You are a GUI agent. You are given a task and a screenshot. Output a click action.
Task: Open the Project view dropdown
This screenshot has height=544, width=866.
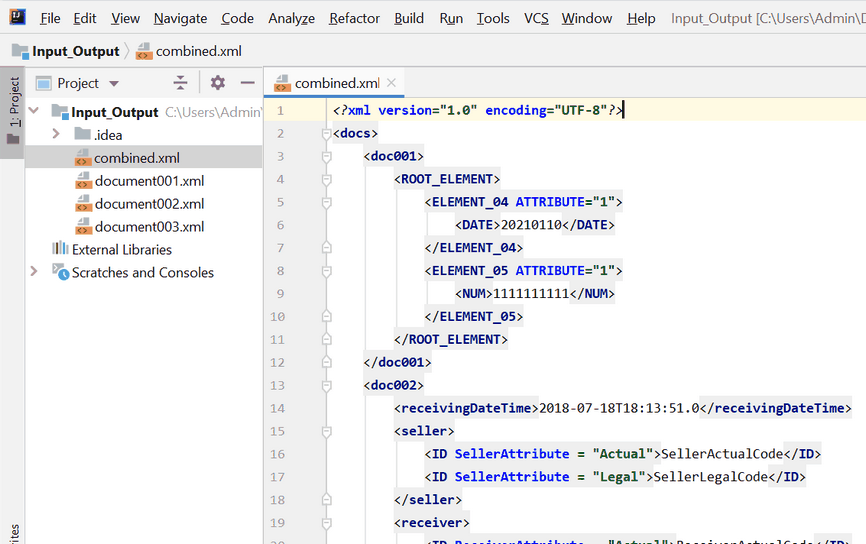tap(113, 84)
